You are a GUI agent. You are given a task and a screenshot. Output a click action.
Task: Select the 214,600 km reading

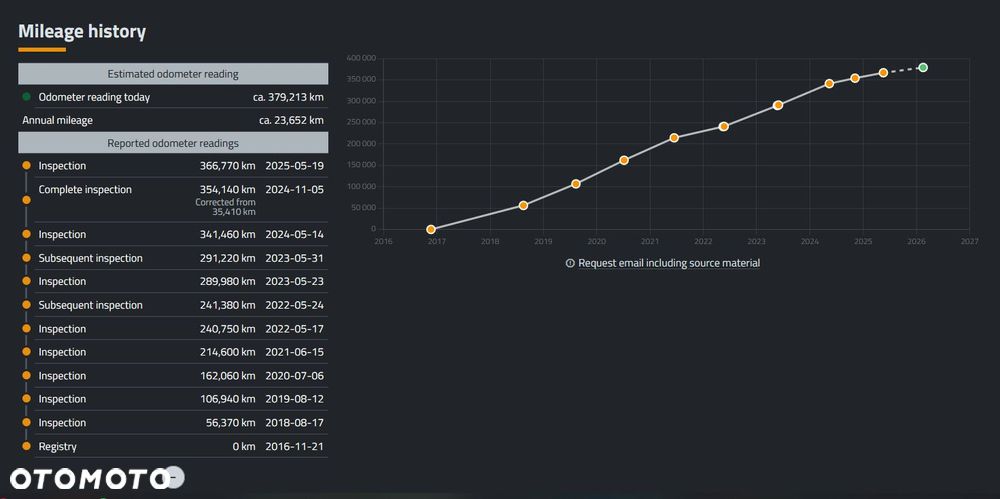click(x=228, y=352)
